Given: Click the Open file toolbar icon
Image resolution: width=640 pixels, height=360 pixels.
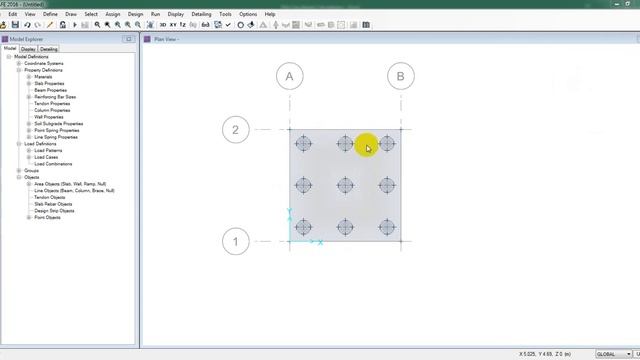Looking at the screenshot, I should coord(3,25).
